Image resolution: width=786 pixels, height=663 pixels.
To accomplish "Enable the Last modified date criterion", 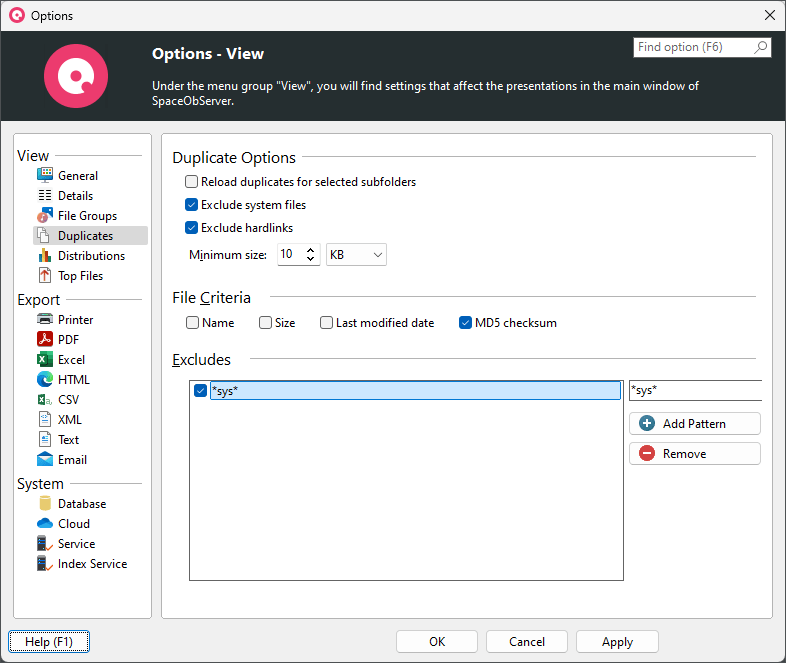I will (327, 323).
